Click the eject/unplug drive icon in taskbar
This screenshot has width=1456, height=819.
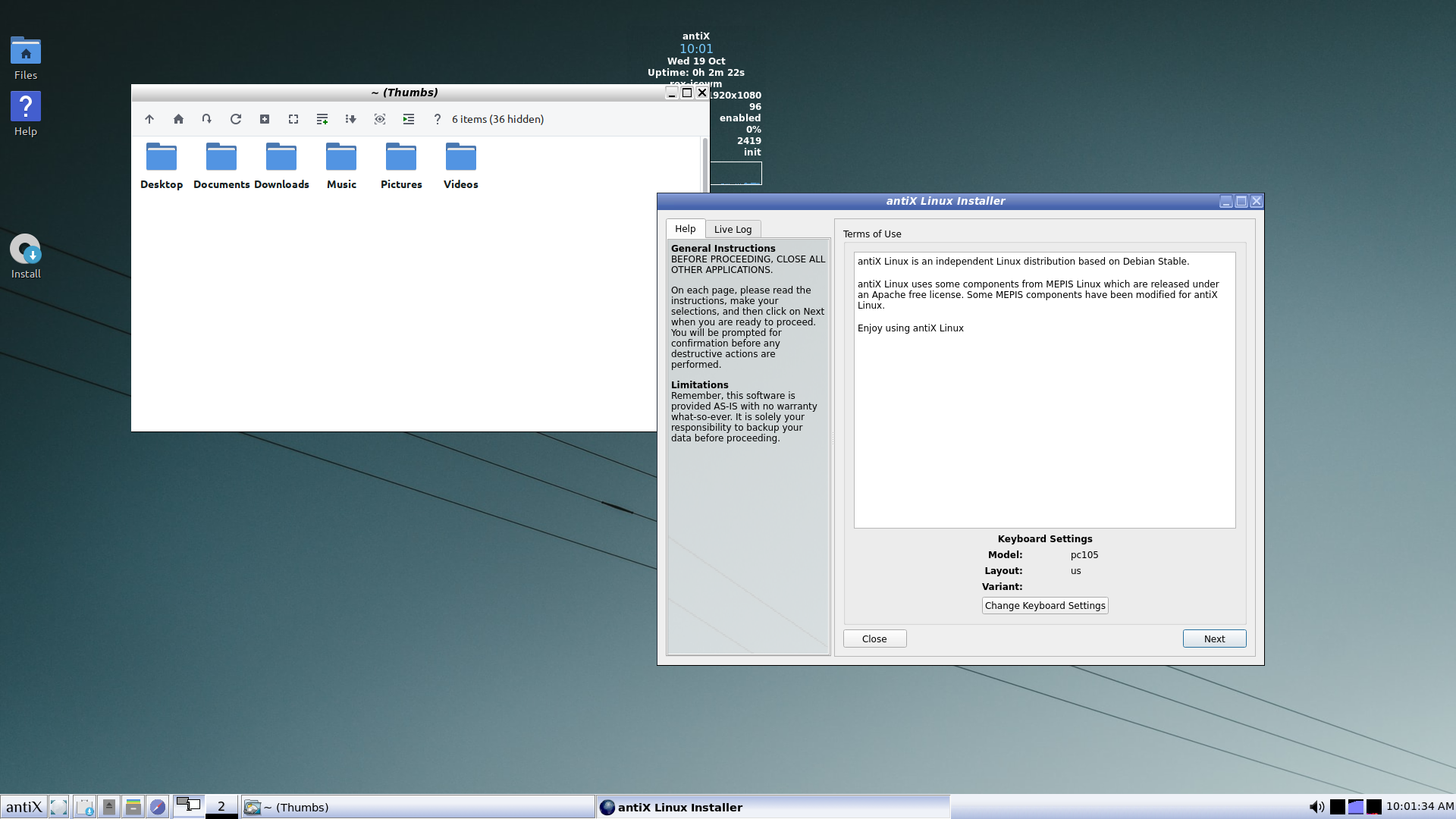pos(109,807)
